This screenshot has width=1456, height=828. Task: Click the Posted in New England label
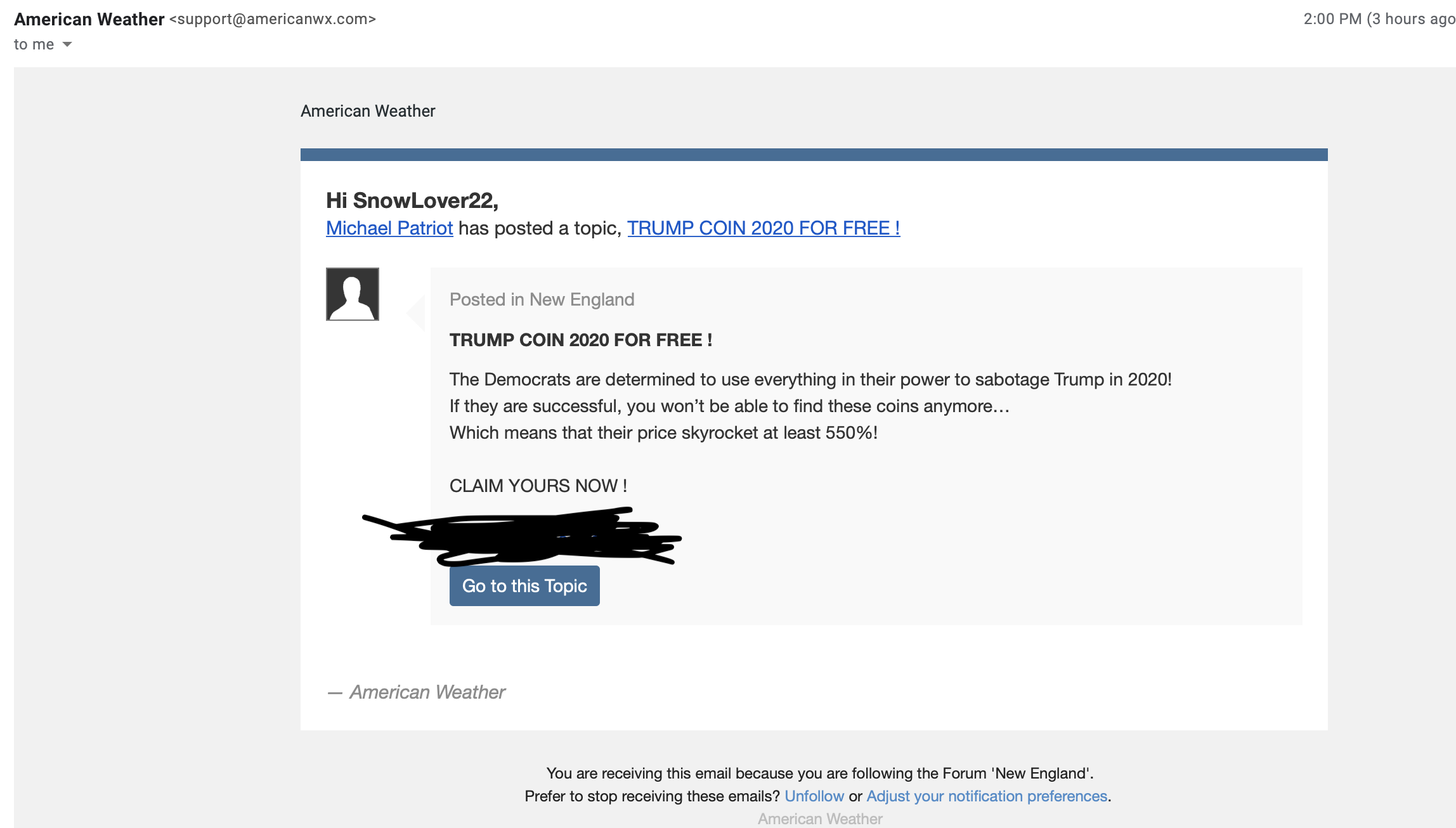542,299
